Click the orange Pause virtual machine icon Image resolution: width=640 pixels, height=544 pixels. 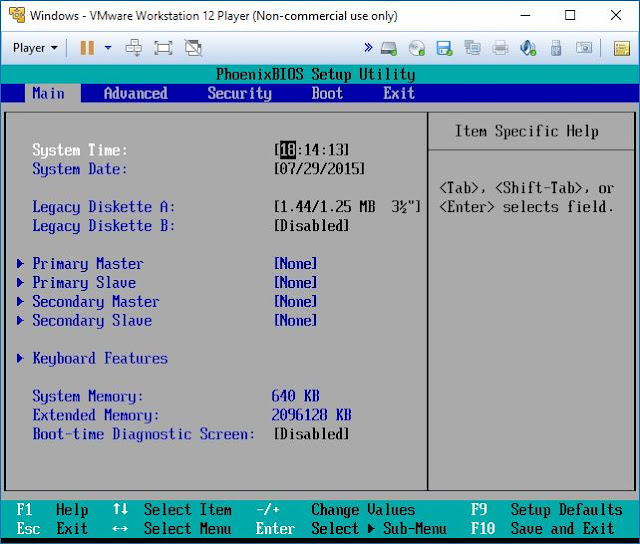point(87,48)
